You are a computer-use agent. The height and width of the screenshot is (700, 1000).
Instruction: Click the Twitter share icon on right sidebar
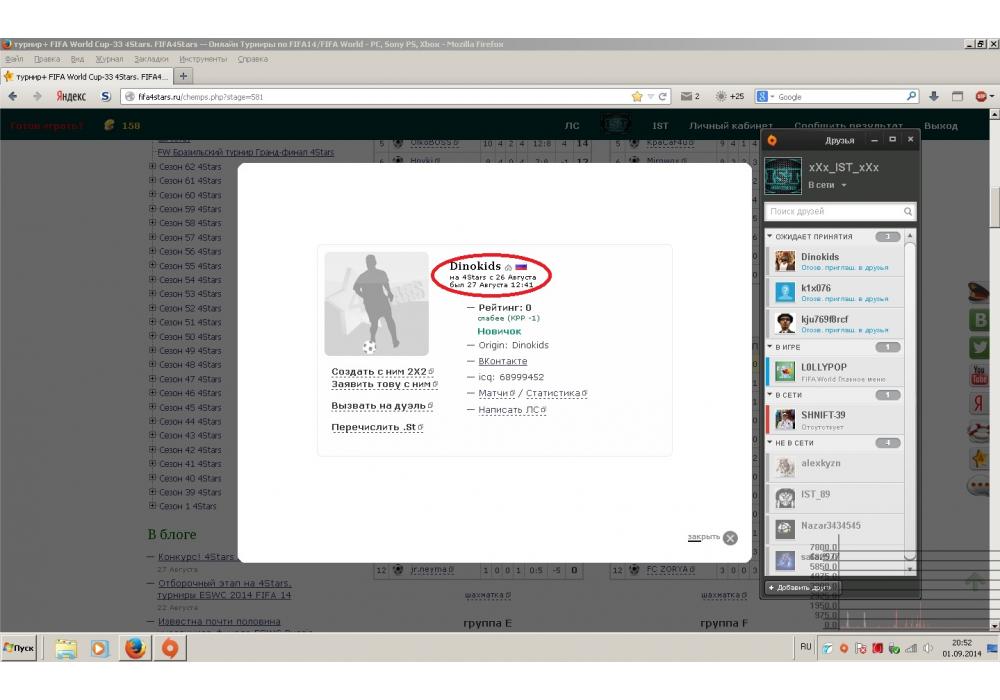979,348
